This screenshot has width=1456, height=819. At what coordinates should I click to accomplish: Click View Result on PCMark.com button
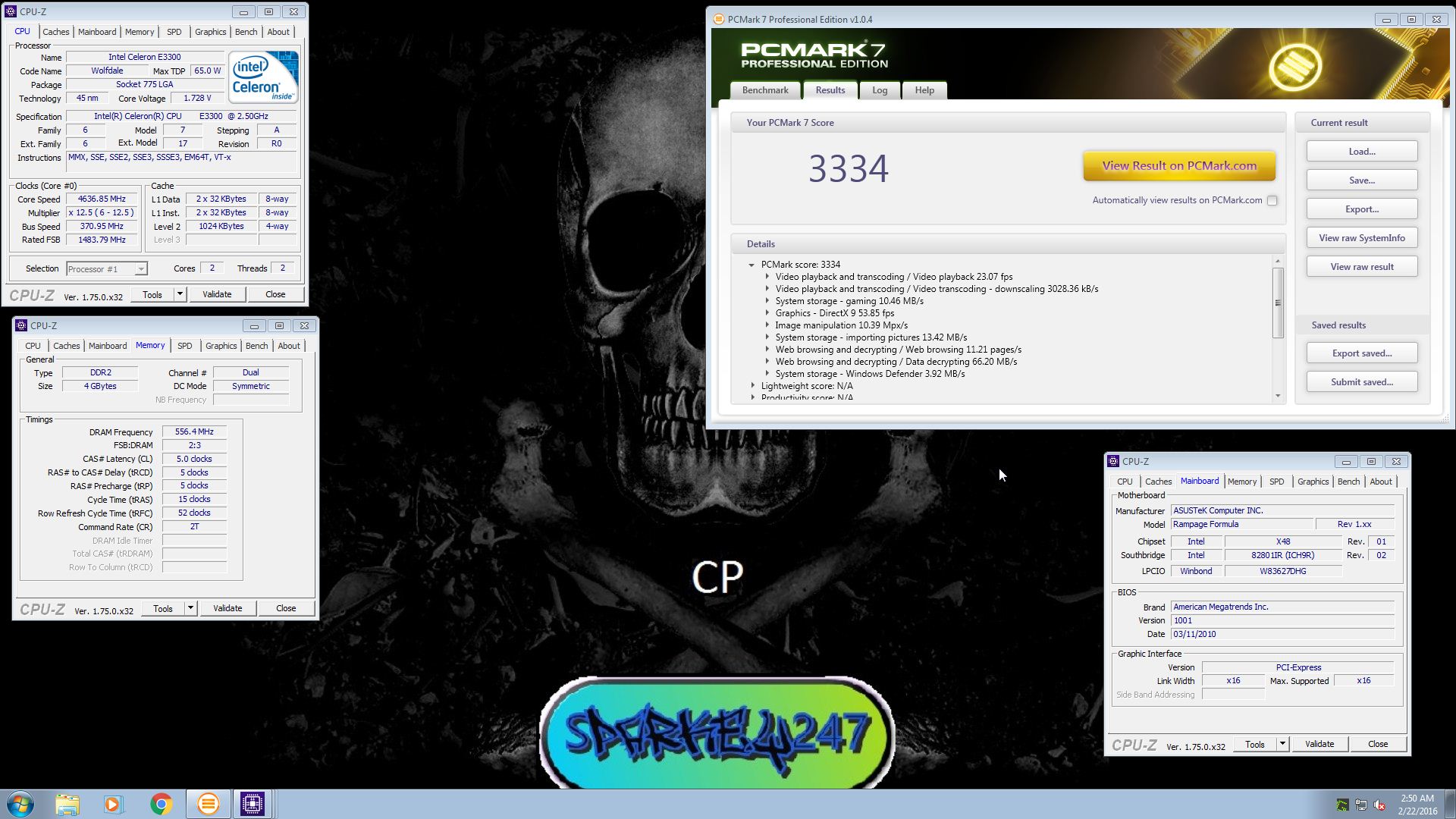click(1179, 166)
